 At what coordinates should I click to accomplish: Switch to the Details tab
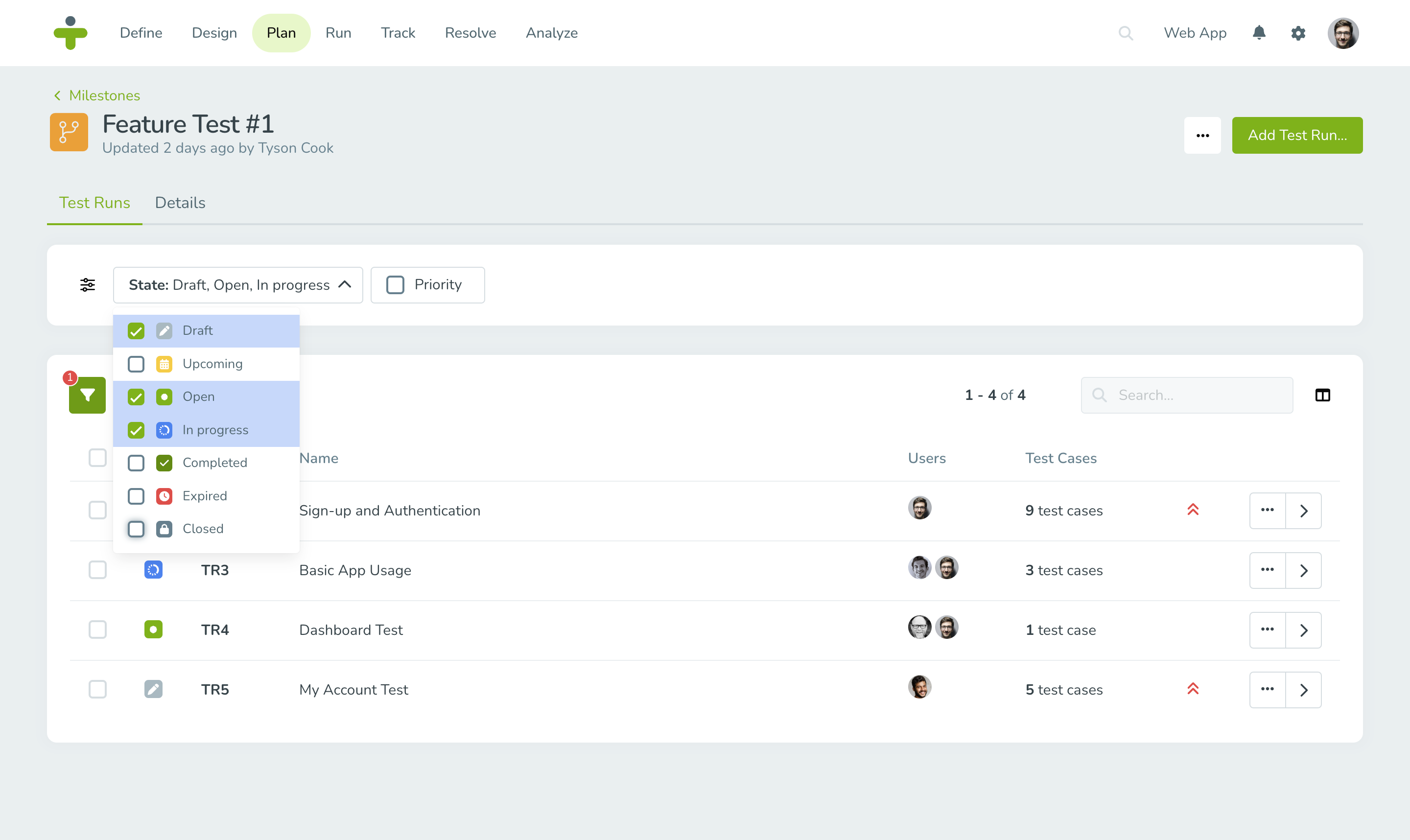pos(180,203)
